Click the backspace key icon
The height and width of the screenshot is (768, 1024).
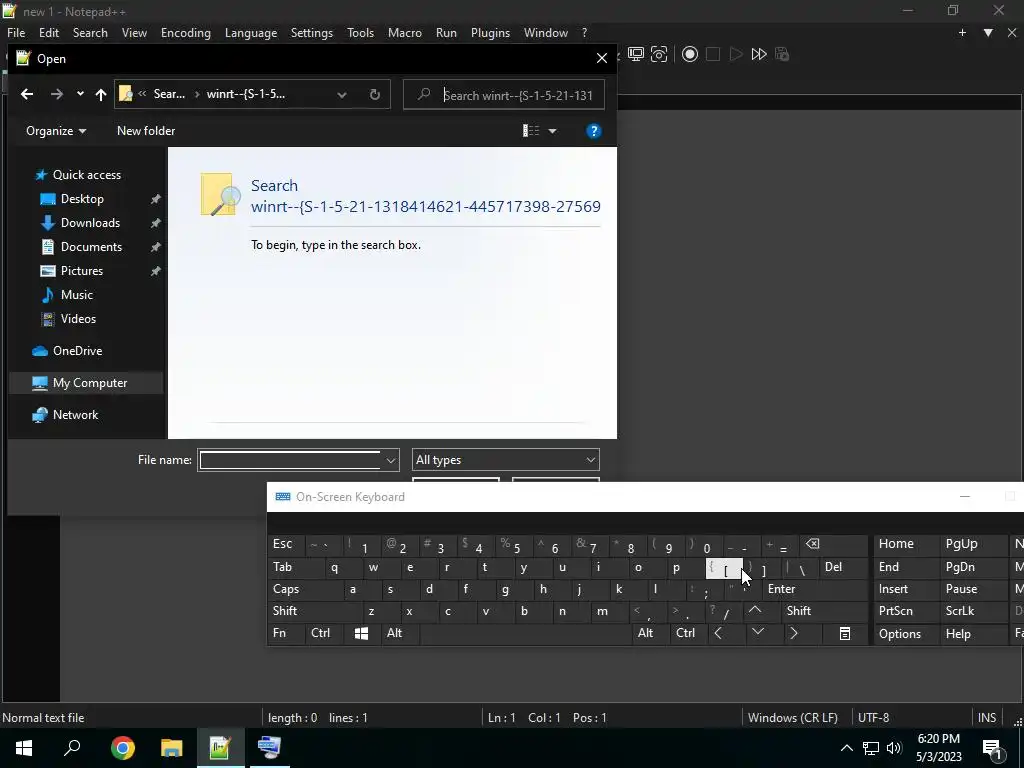(833, 544)
